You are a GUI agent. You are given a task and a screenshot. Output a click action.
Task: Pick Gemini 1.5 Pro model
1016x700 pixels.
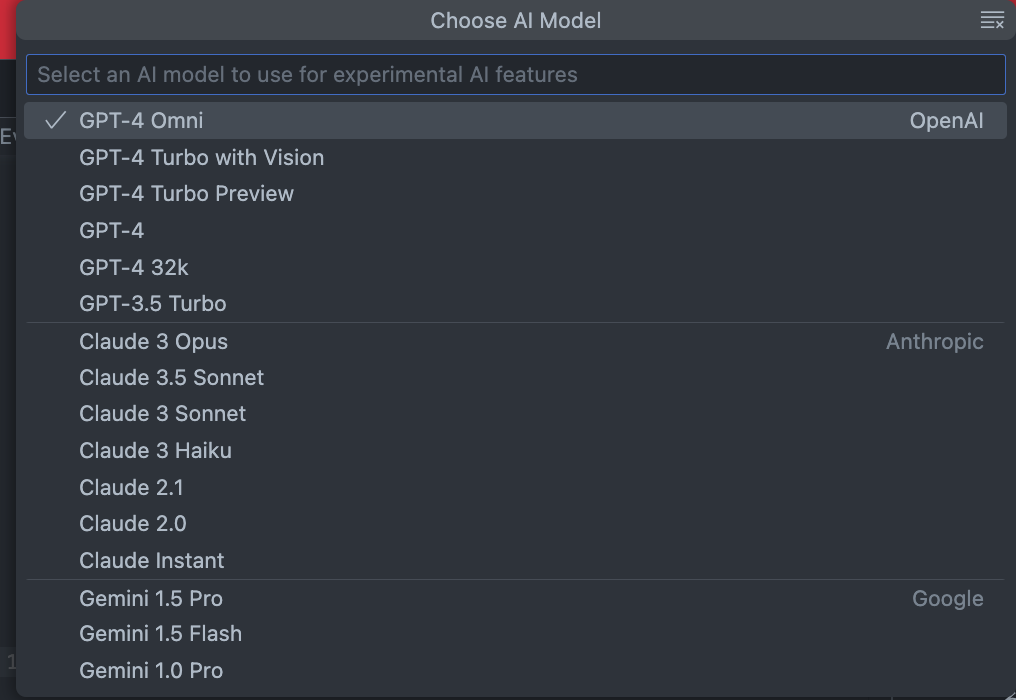(151, 599)
